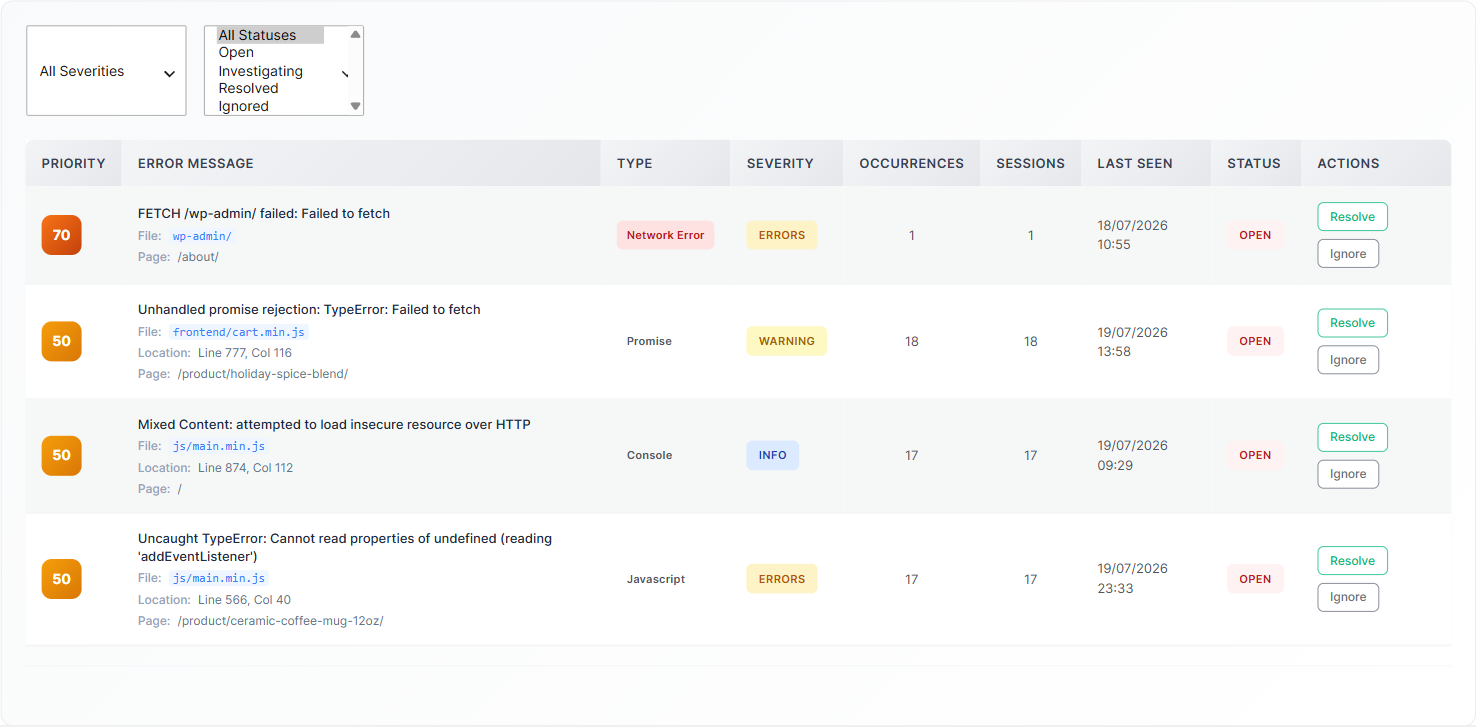This screenshot has width=1476, height=727.
Task: Click OPEN status of Uncaught TypeError row
Action: pos(1255,579)
